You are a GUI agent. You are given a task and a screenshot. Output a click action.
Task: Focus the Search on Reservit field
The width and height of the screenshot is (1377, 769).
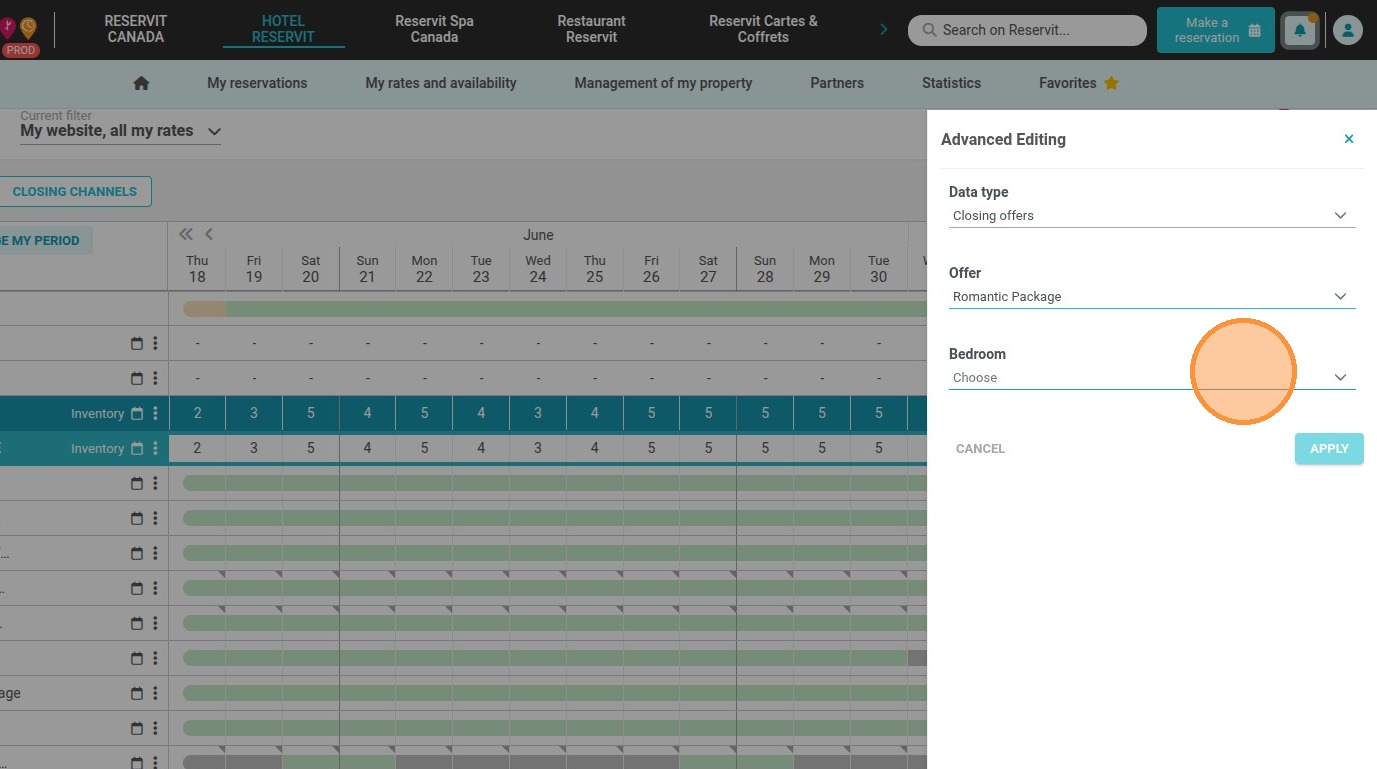pos(1027,30)
